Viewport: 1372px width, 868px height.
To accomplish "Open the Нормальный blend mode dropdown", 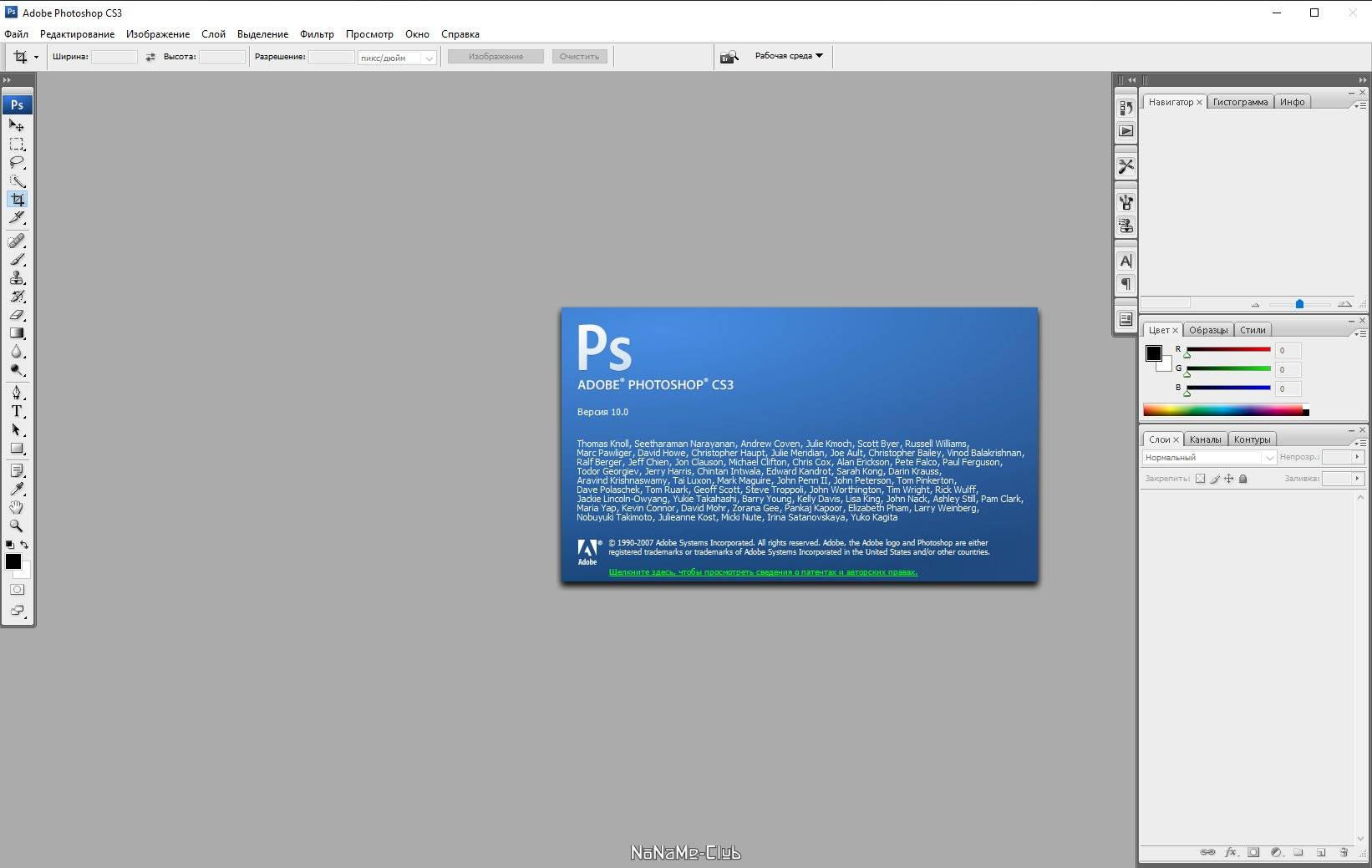I will click(x=1209, y=457).
